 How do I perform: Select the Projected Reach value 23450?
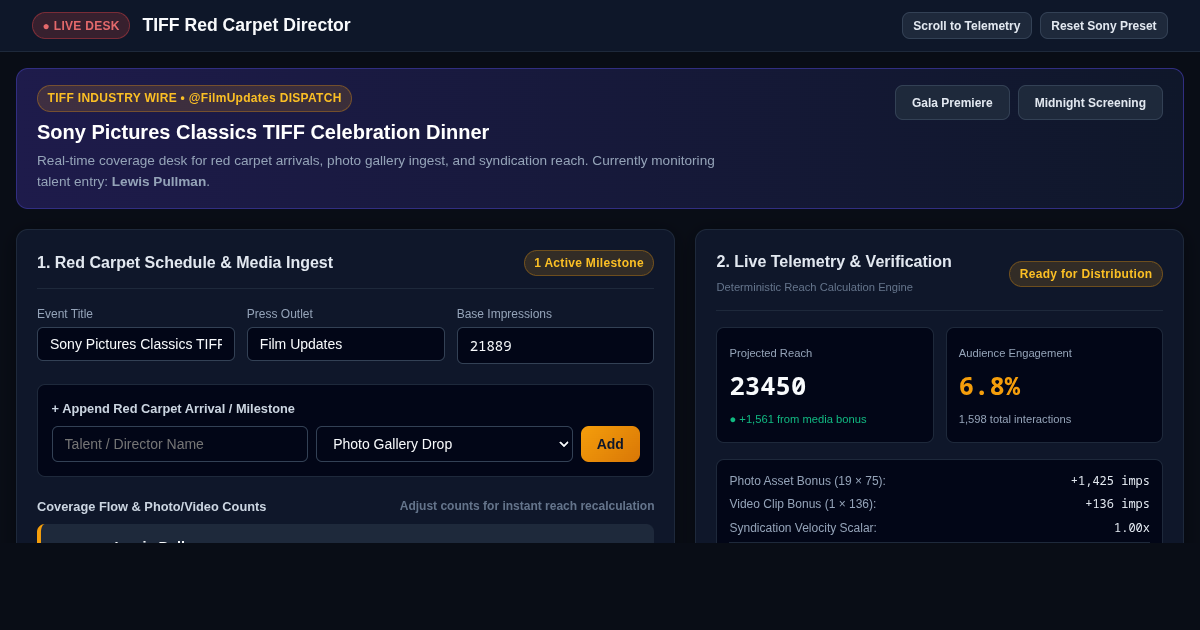click(x=768, y=386)
